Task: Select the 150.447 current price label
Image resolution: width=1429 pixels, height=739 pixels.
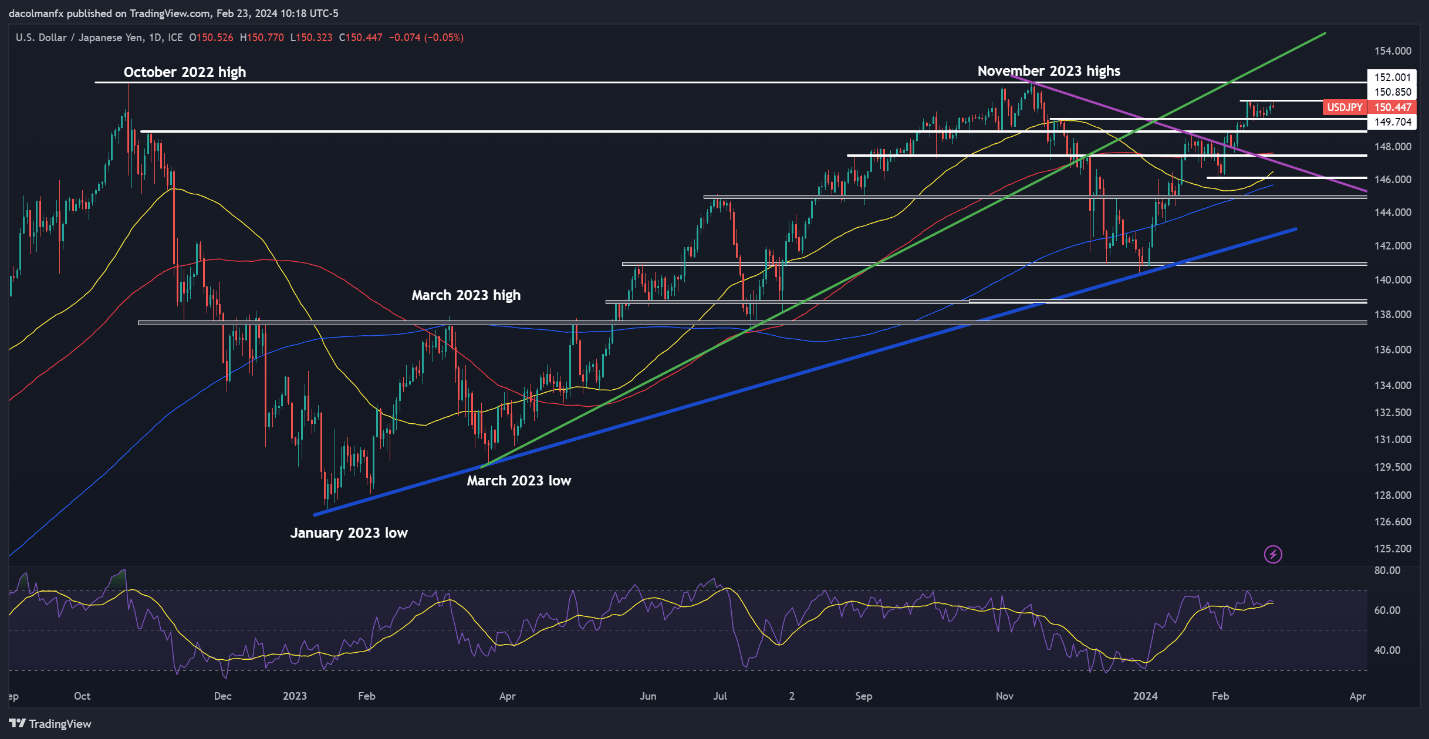Action: (1392, 107)
